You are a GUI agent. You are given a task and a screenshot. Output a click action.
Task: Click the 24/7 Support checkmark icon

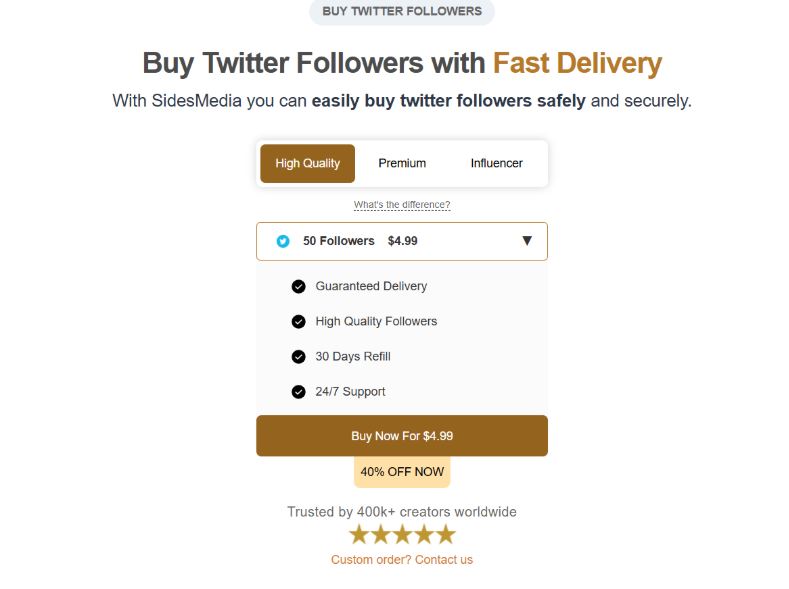tap(298, 392)
